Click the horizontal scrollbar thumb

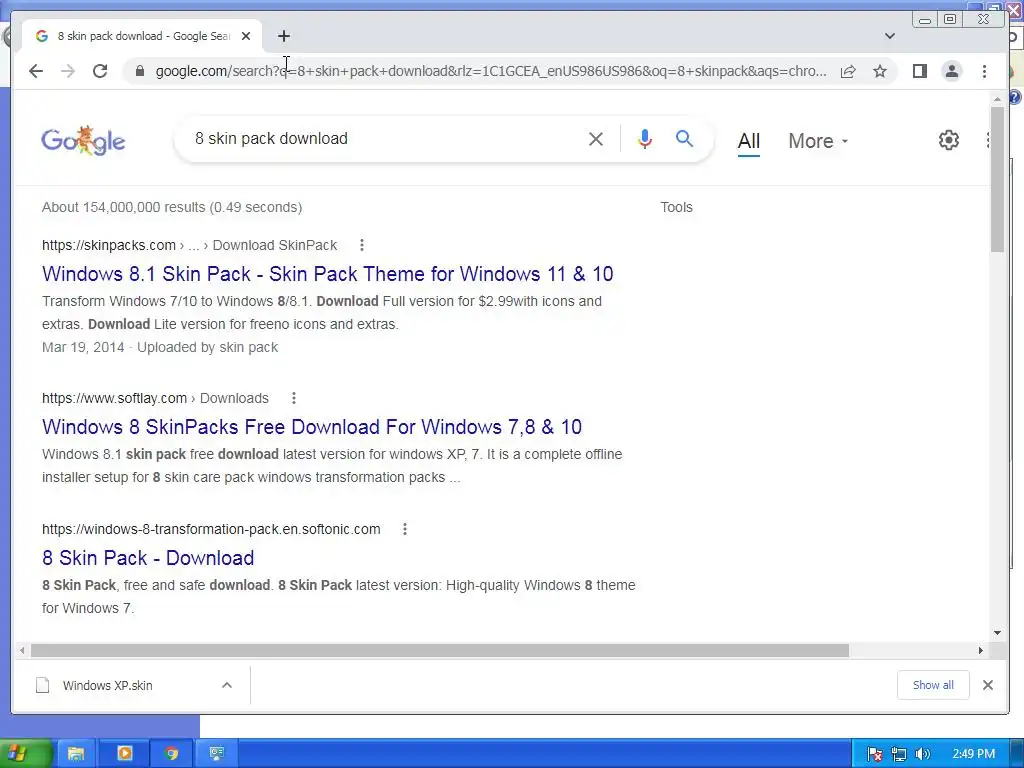pyautogui.click(x=440, y=650)
